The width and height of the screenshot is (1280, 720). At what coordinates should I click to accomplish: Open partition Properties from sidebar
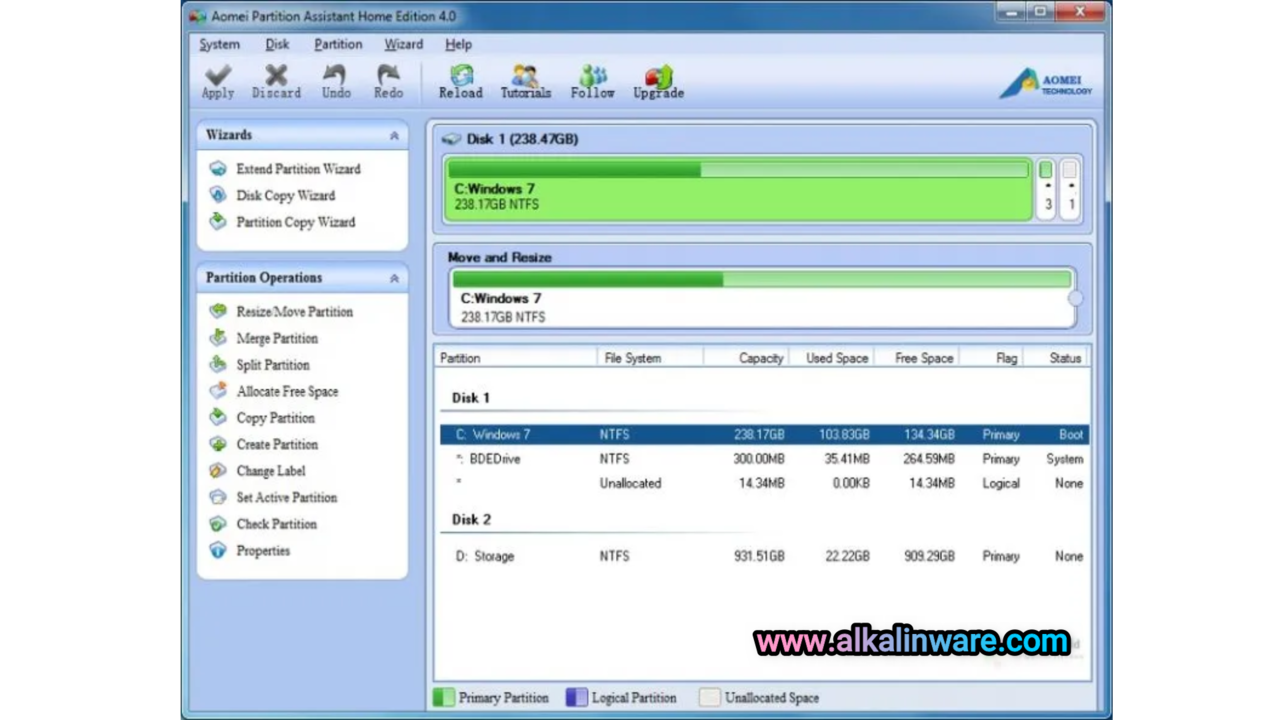coord(263,551)
